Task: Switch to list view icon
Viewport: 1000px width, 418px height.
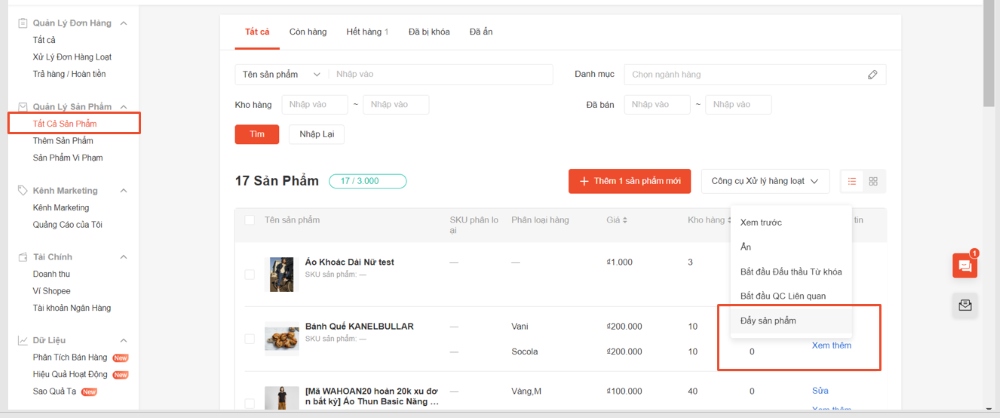Action: pyautogui.click(x=852, y=181)
